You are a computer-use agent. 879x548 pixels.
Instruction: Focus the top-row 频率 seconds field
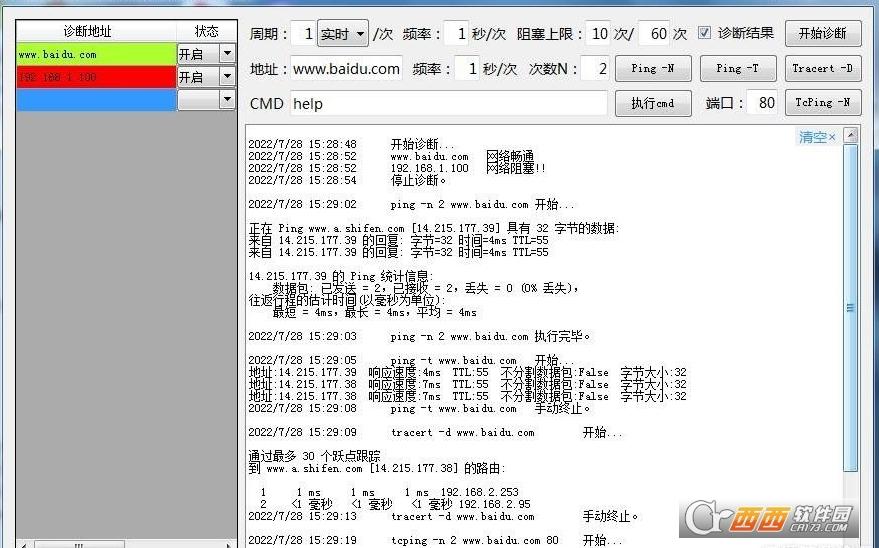456,34
